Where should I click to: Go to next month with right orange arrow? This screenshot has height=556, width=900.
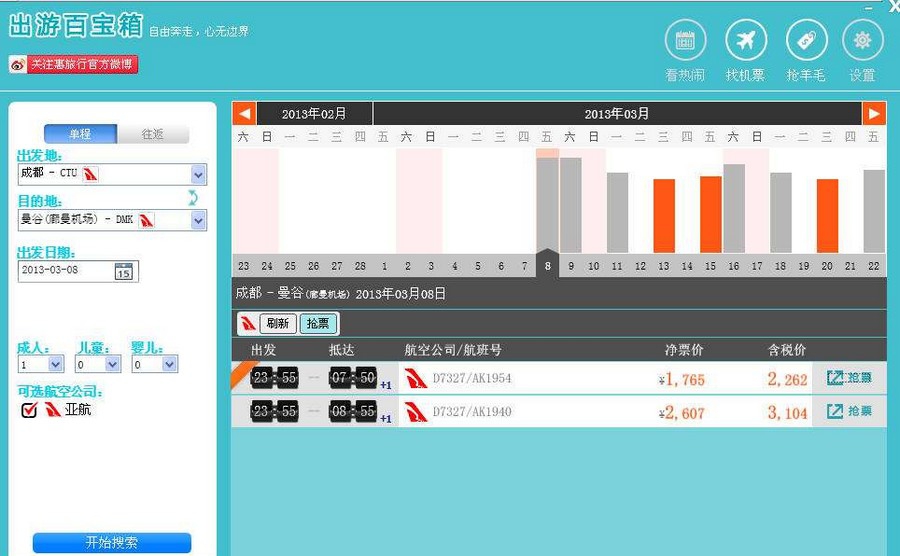[874, 114]
